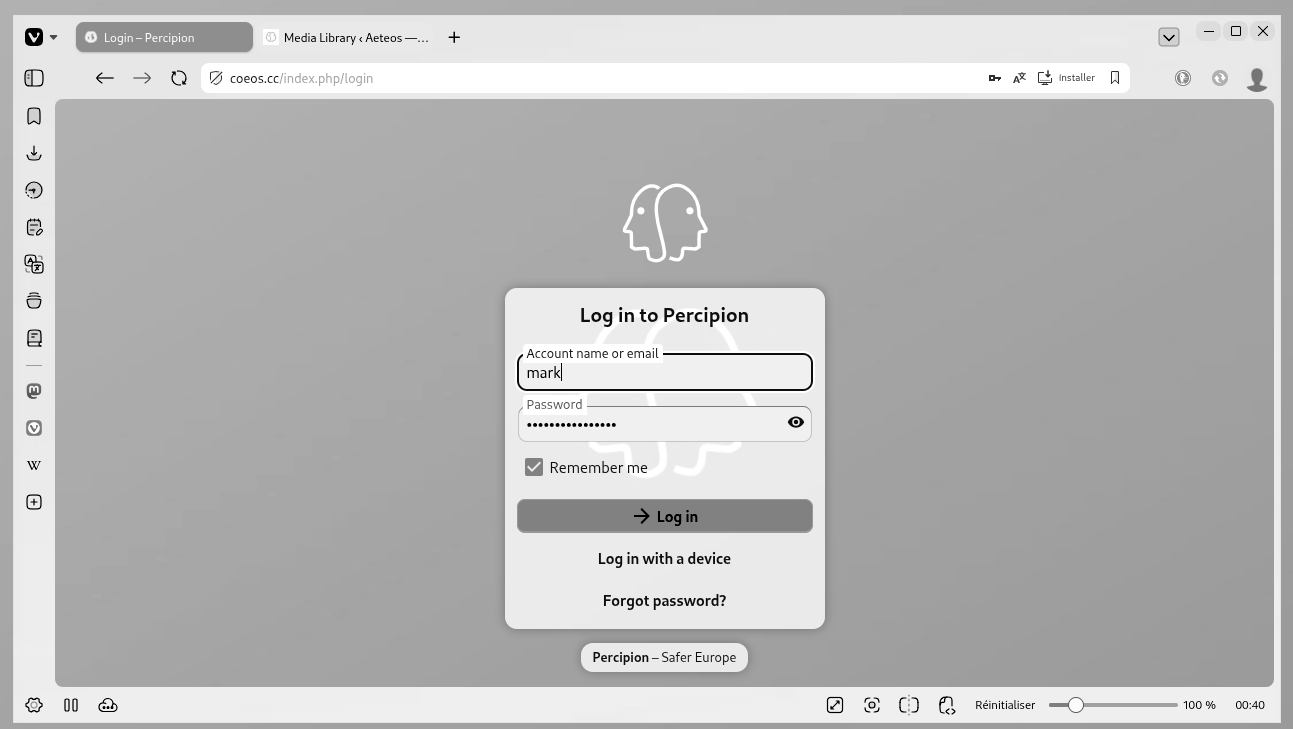Viewport: 1293px width, 729px height.
Task: Uncheck the Remember me checkbox
Action: coord(534,467)
